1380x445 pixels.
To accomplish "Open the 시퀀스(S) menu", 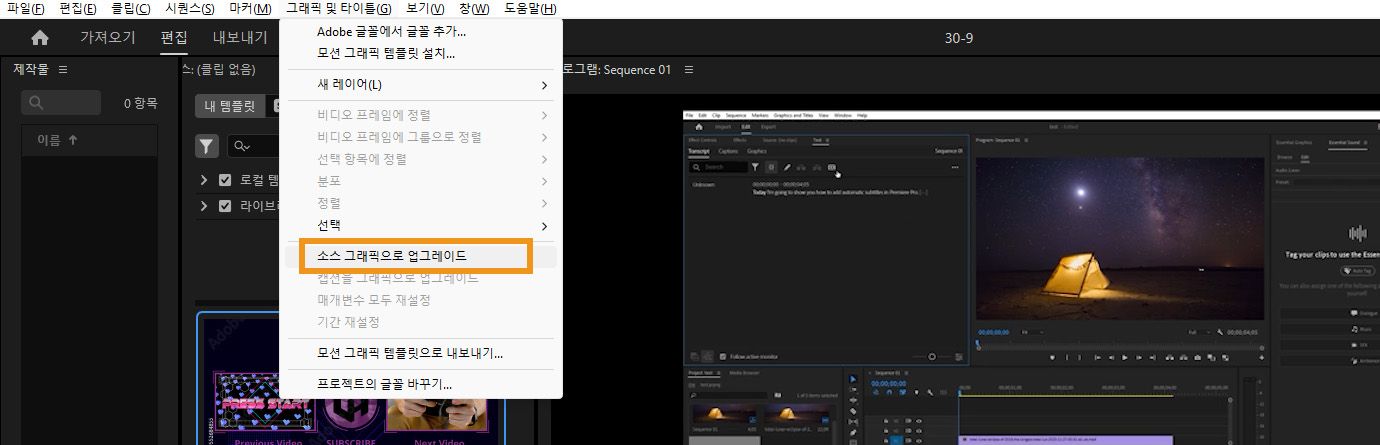I will click(x=190, y=9).
